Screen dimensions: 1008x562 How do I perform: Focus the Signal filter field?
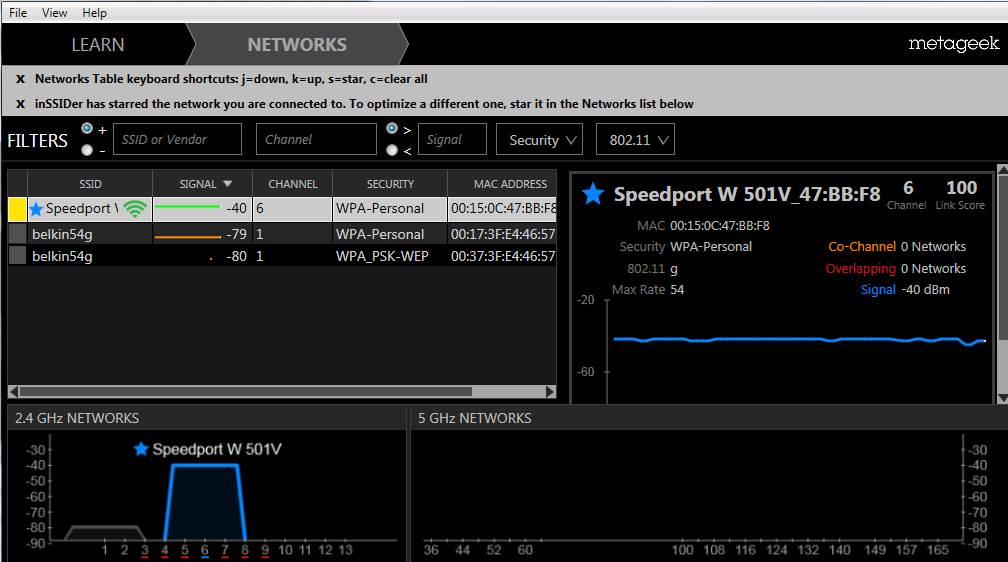[x=453, y=139]
